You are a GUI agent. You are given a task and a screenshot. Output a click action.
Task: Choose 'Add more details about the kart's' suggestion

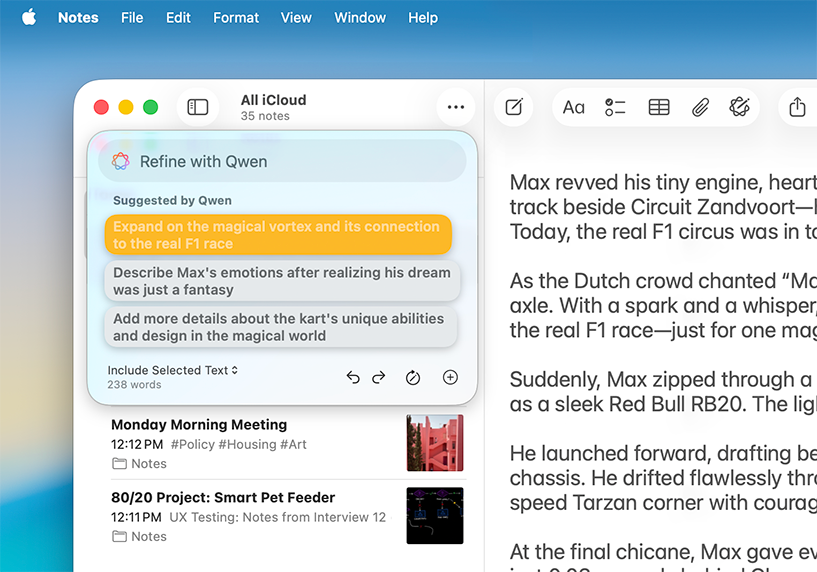280,327
